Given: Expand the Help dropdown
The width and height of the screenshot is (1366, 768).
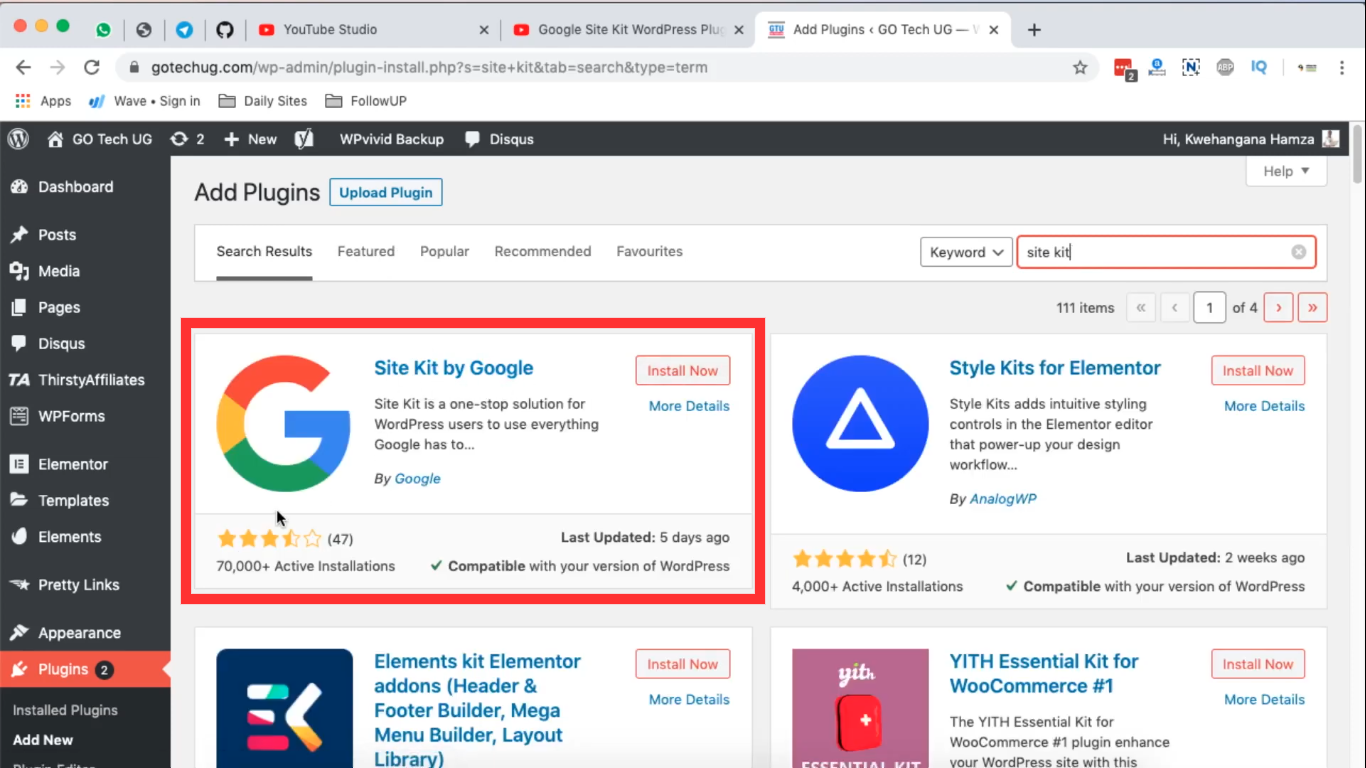Looking at the screenshot, I should click(1286, 171).
